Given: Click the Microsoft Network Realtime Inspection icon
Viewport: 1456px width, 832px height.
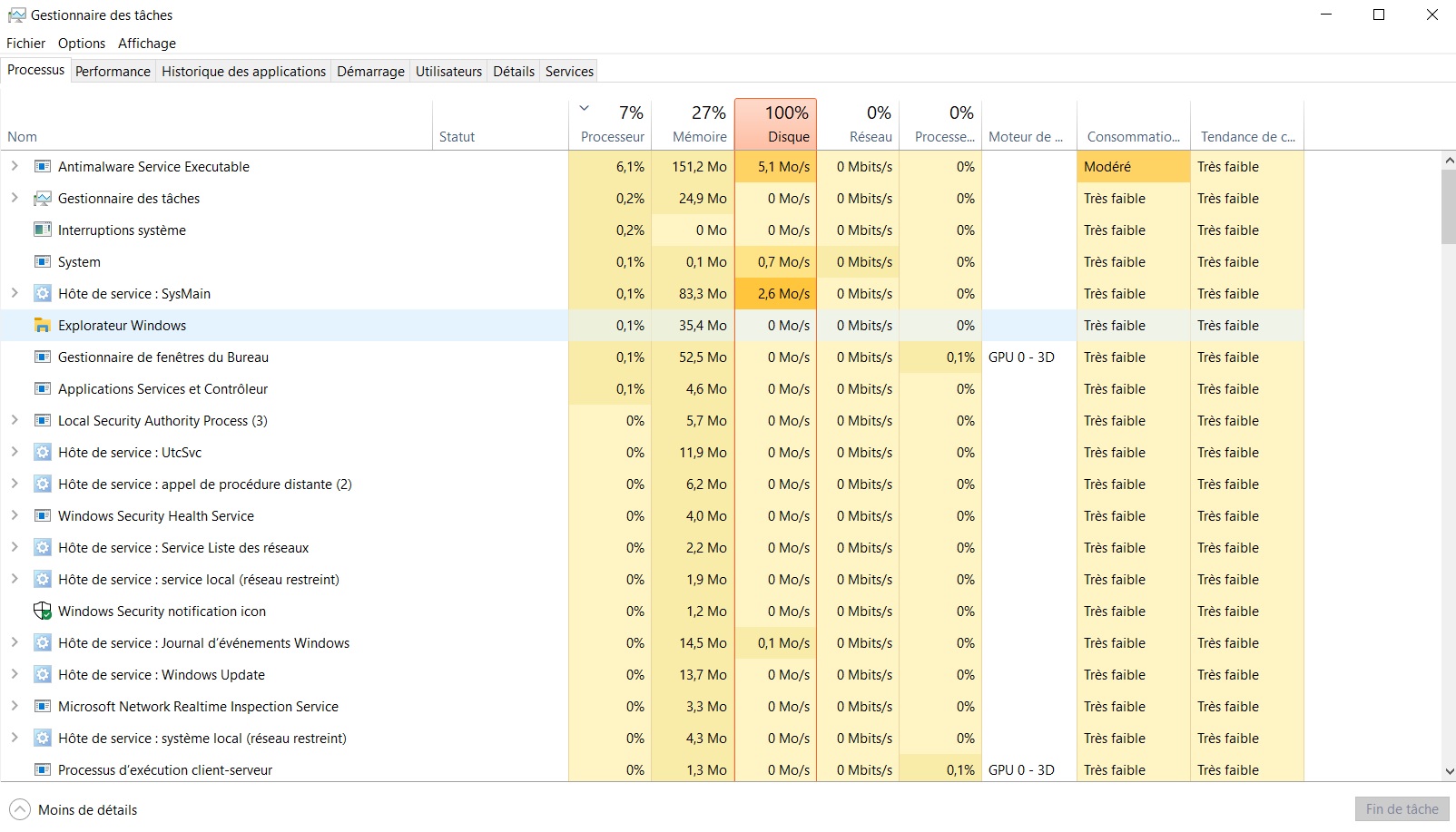Looking at the screenshot, I should (x=42, y=707).
